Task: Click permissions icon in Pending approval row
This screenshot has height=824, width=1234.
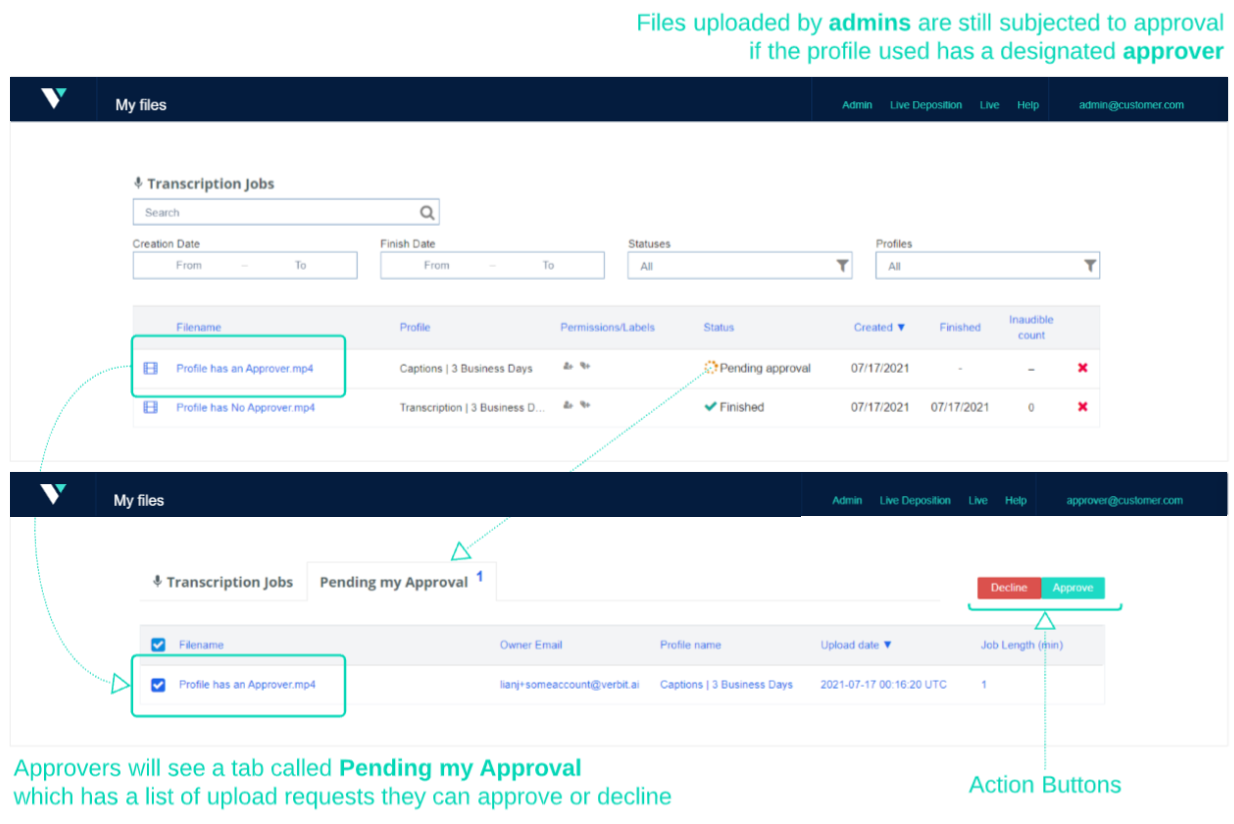Action: (x=568, y=367)
